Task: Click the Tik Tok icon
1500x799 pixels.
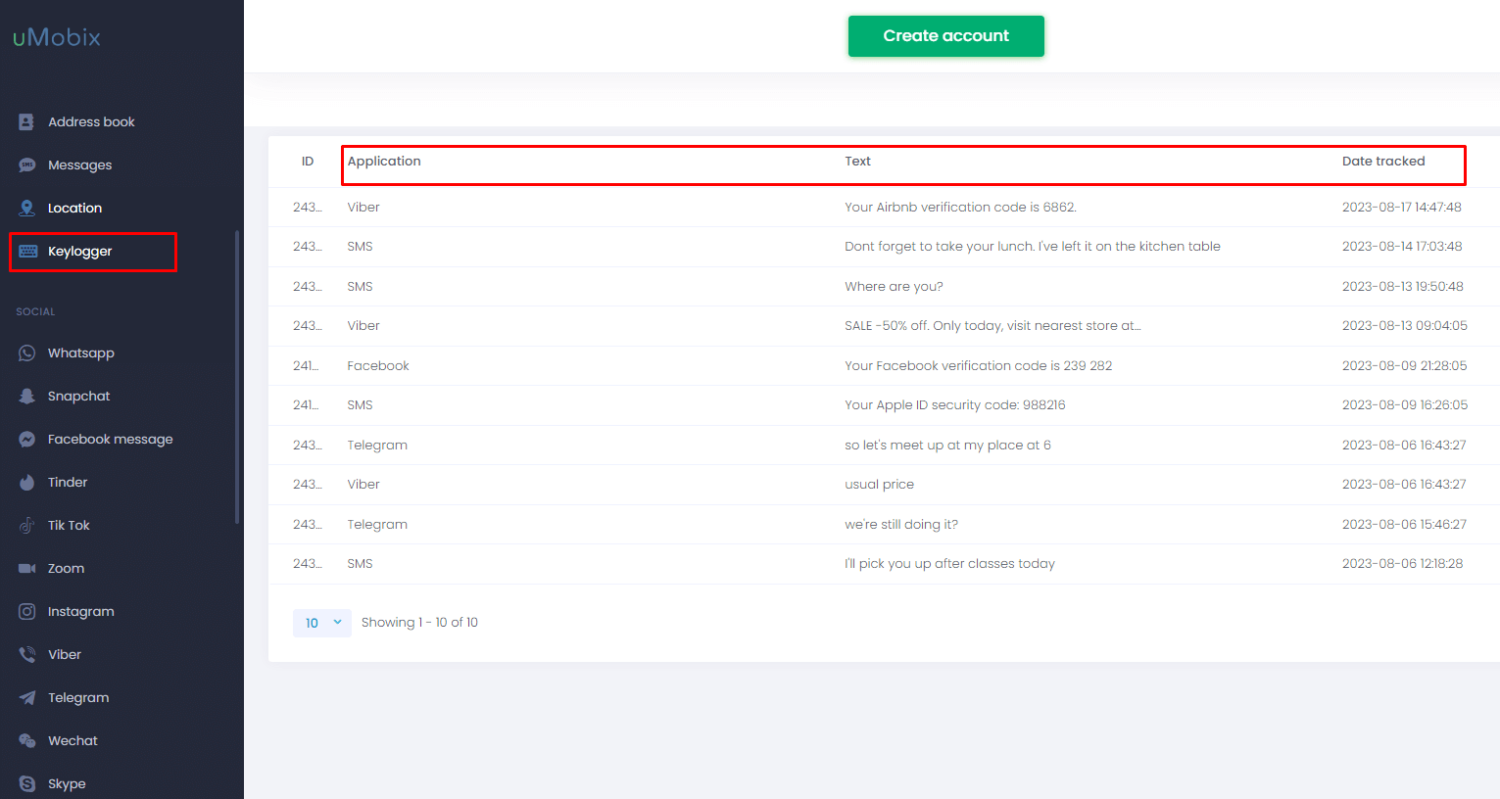Action: click(x=27, y=525)
